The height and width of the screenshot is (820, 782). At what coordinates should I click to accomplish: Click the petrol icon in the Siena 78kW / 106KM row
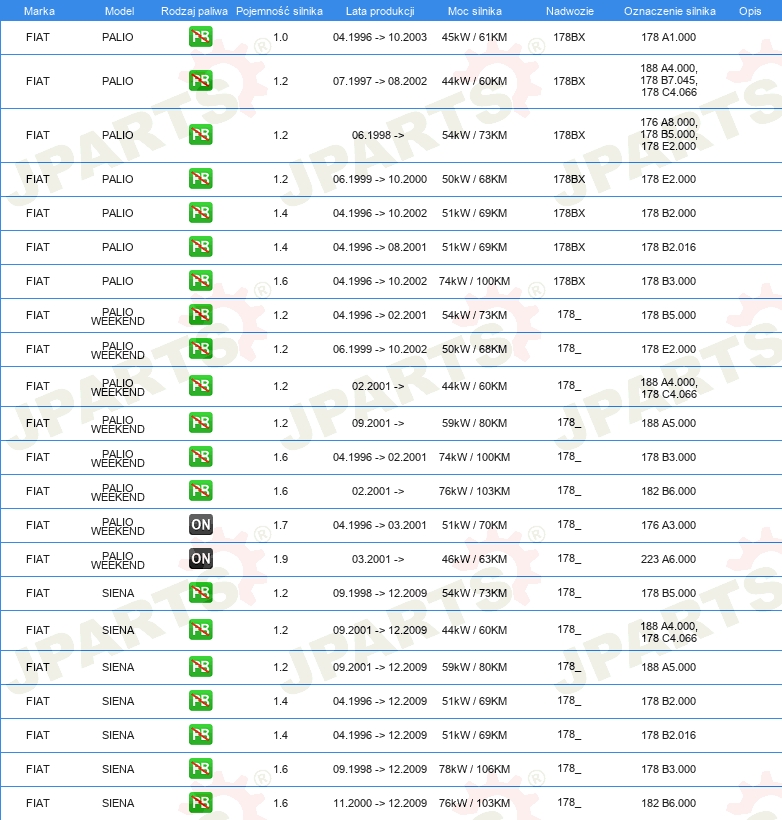click(200, 769)
